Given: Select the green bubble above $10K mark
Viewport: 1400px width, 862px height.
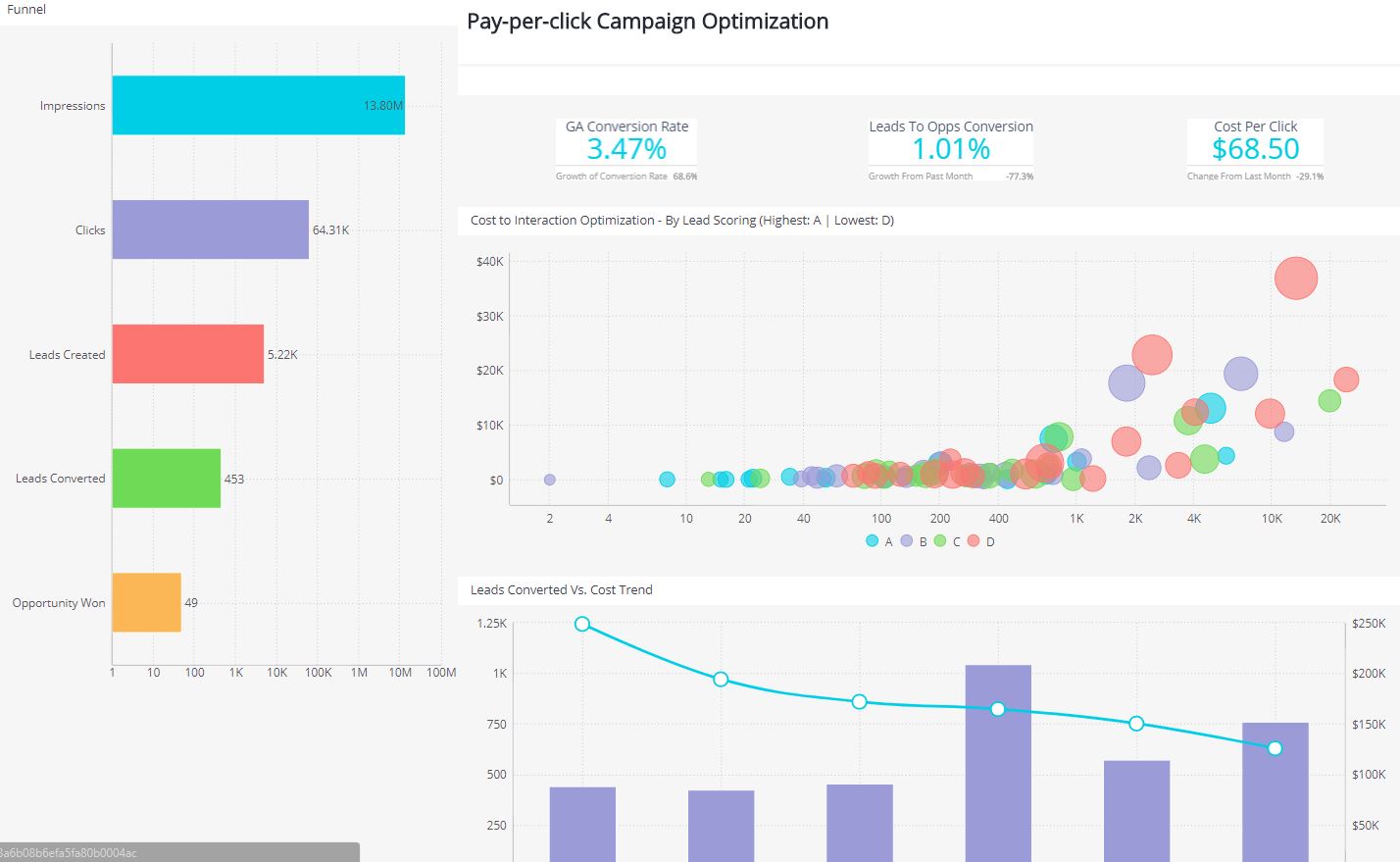Looking at the screenshot, I should pyautogui.click(x=1328, y=400).
